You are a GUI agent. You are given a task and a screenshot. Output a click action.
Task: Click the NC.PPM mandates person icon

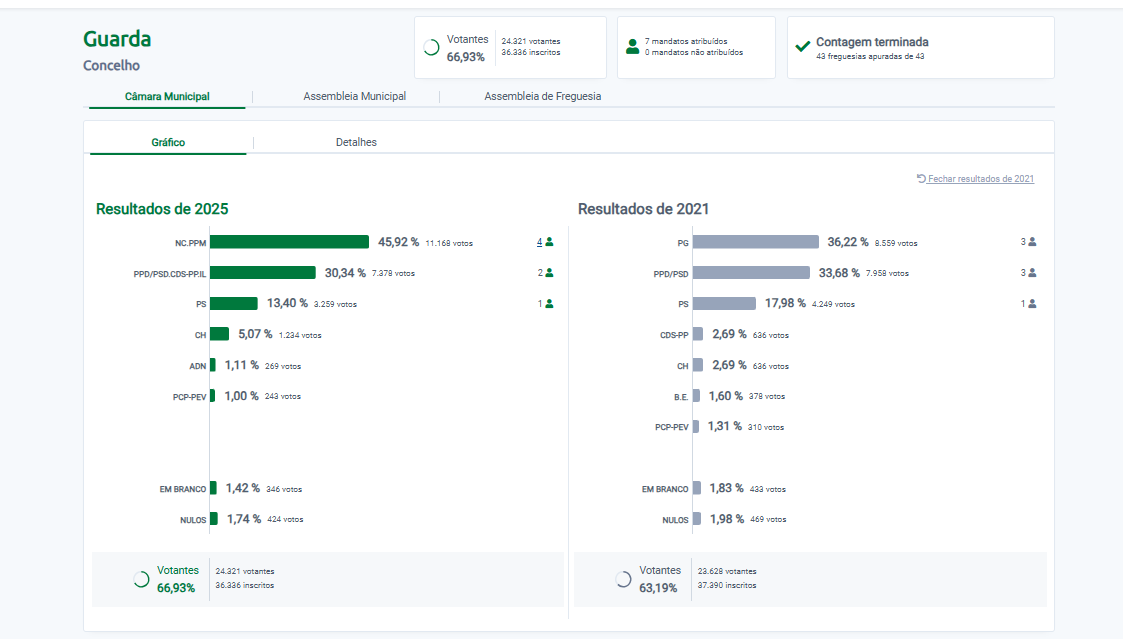tap(549, 242)
